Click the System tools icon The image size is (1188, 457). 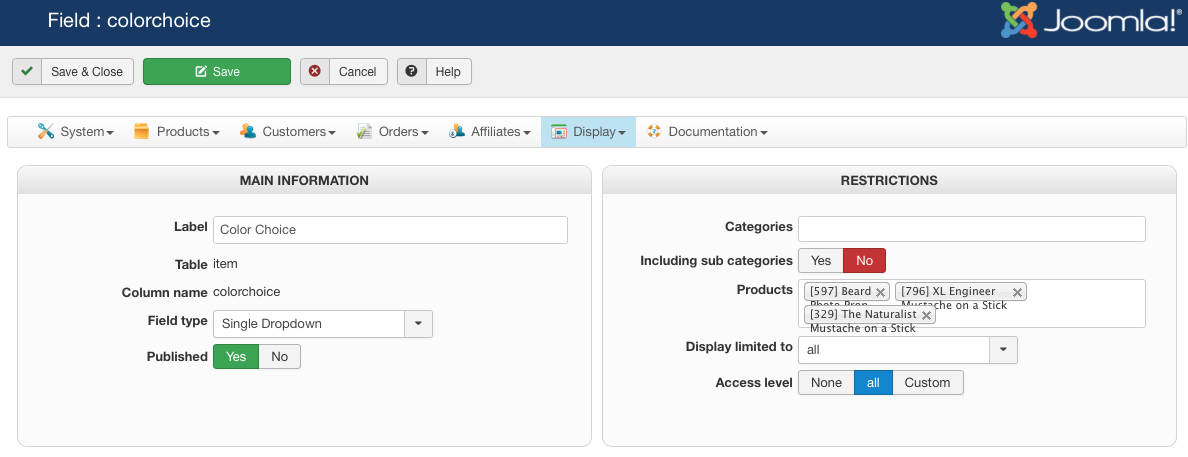46,132
